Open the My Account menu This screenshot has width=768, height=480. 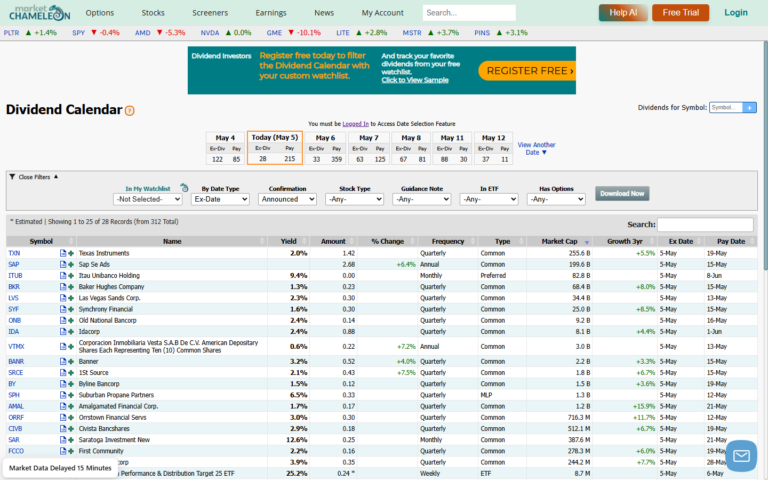pos(383,13)
